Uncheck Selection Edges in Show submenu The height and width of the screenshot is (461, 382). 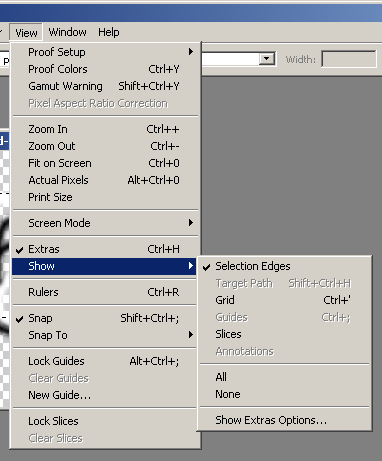pos(284,266)
